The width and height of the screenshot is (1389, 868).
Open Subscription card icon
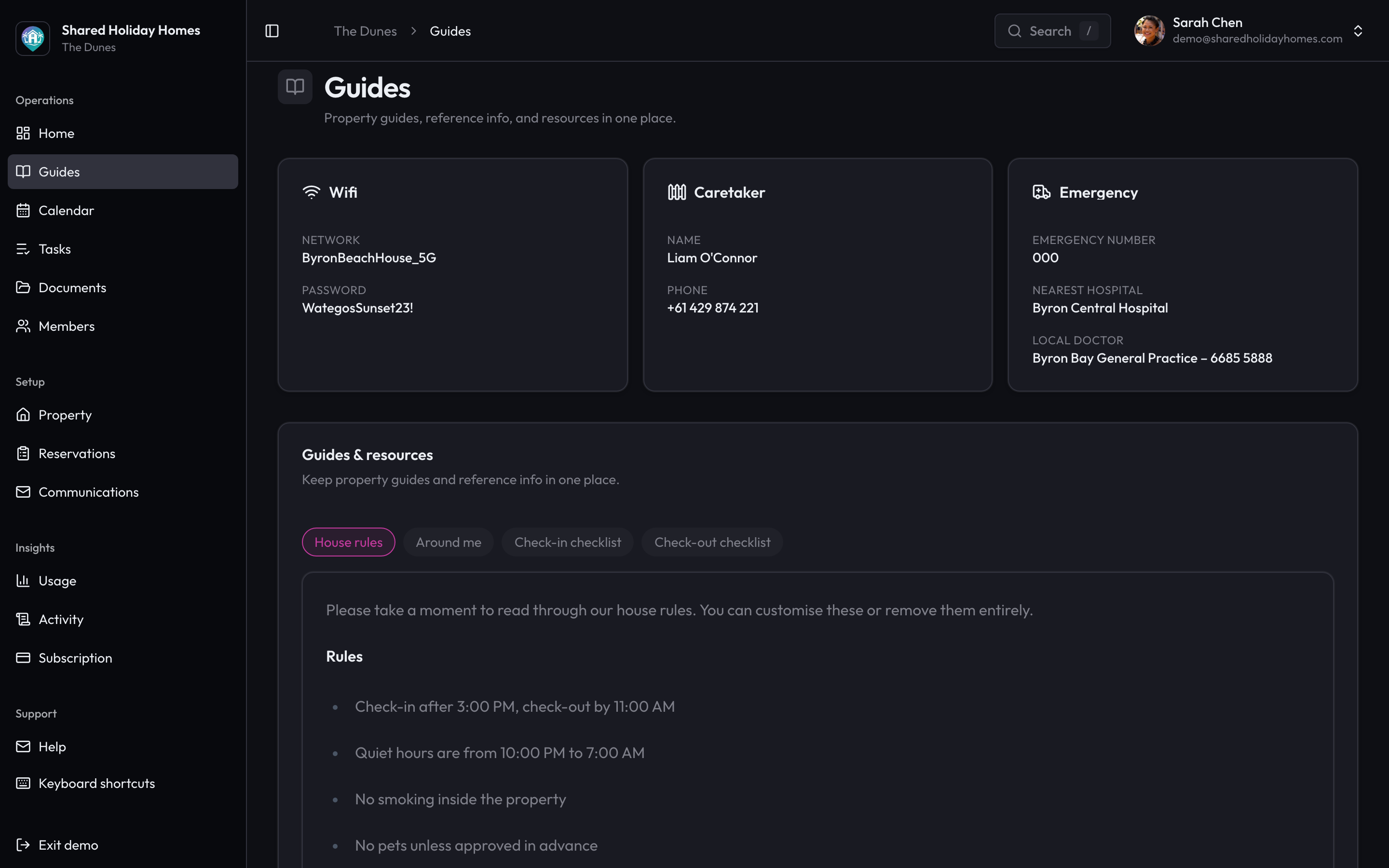point(23,657)
